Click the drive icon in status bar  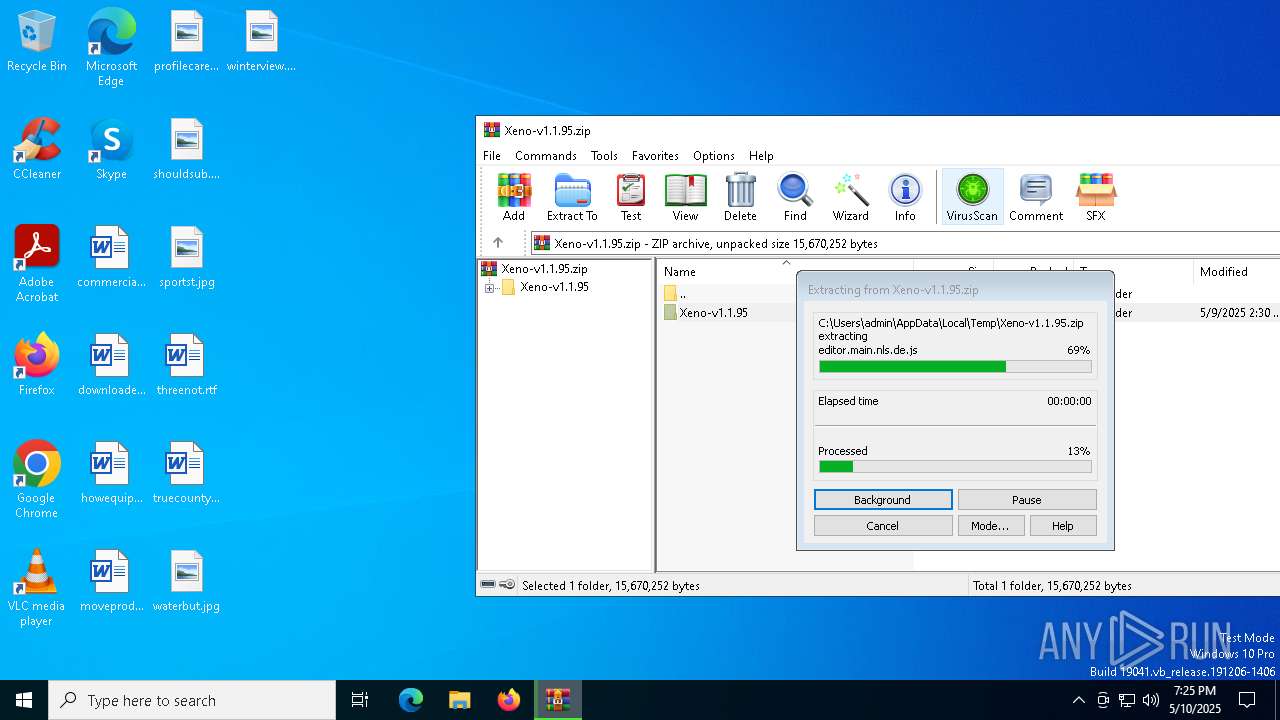tap(488, 585)
